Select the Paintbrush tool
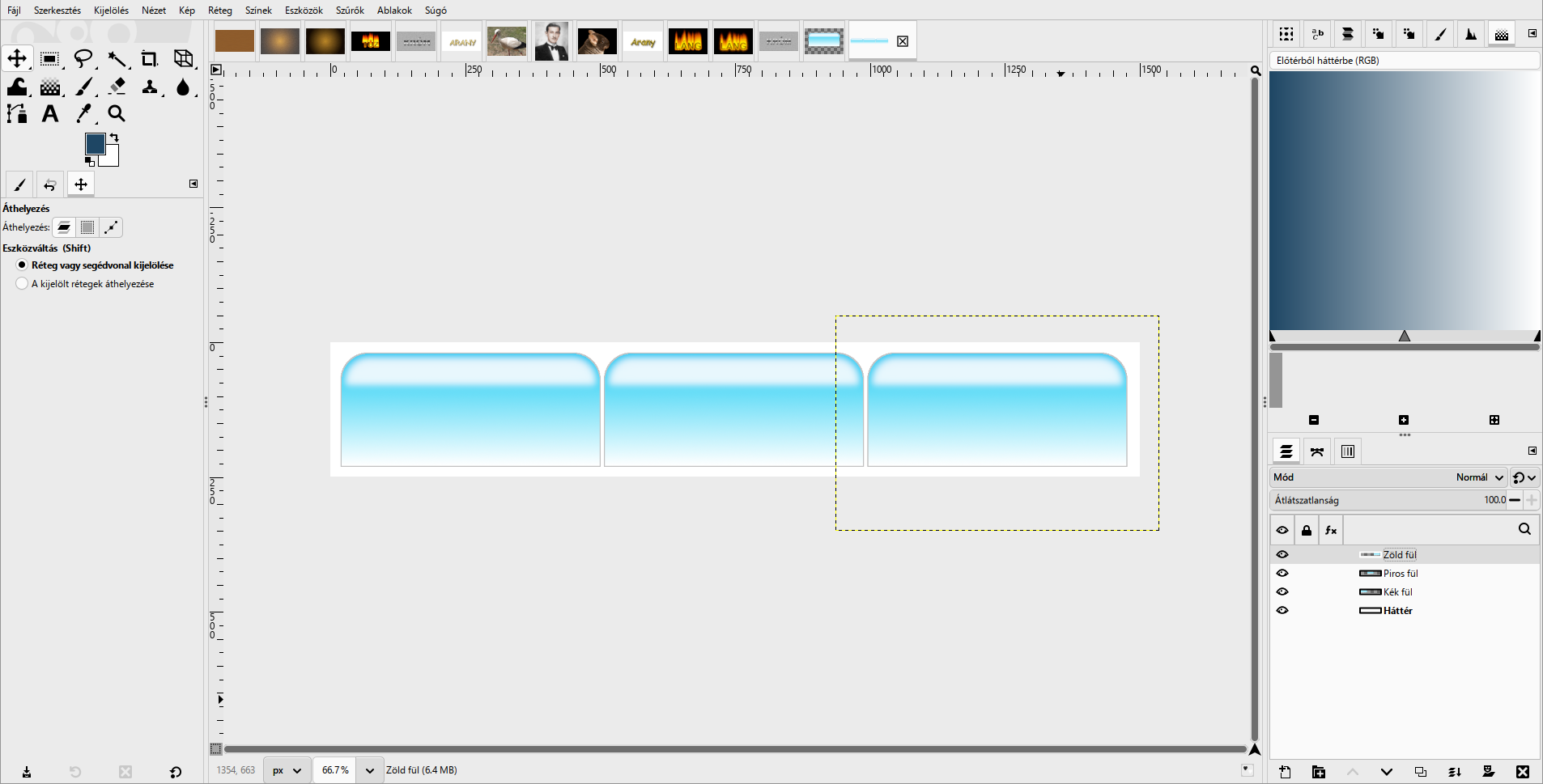This screenshot has width=1543, height=784. pyautogui.click(x=83, y=87)
